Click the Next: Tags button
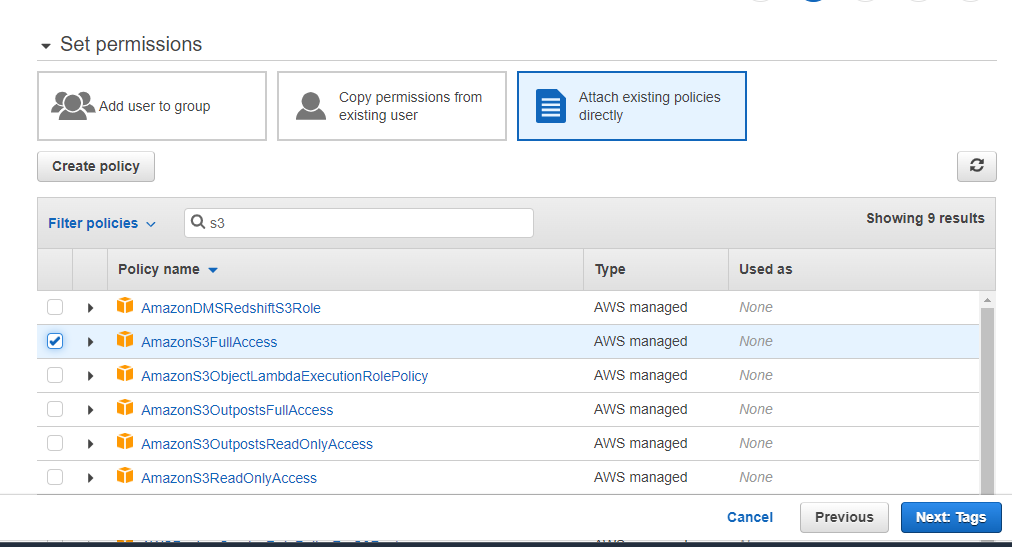This screenshot has height=547, width=1012. click(951, 517)
